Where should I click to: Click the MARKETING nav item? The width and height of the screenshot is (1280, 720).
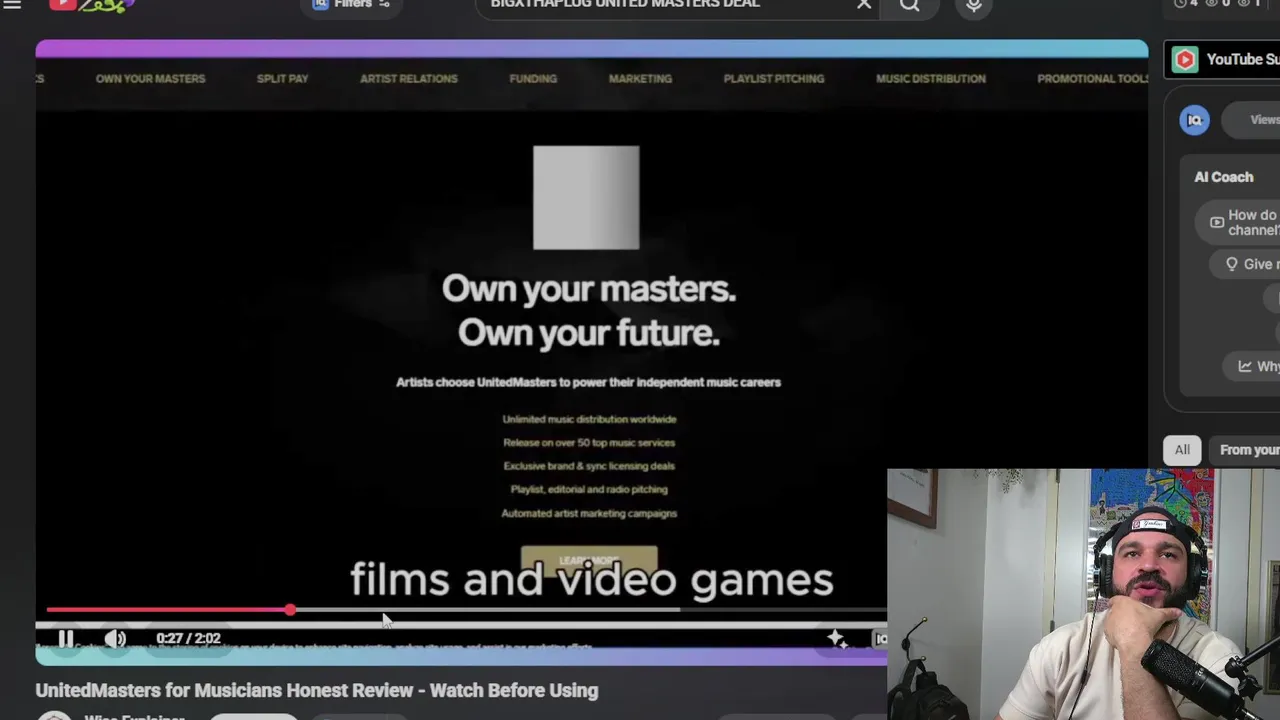640,79
